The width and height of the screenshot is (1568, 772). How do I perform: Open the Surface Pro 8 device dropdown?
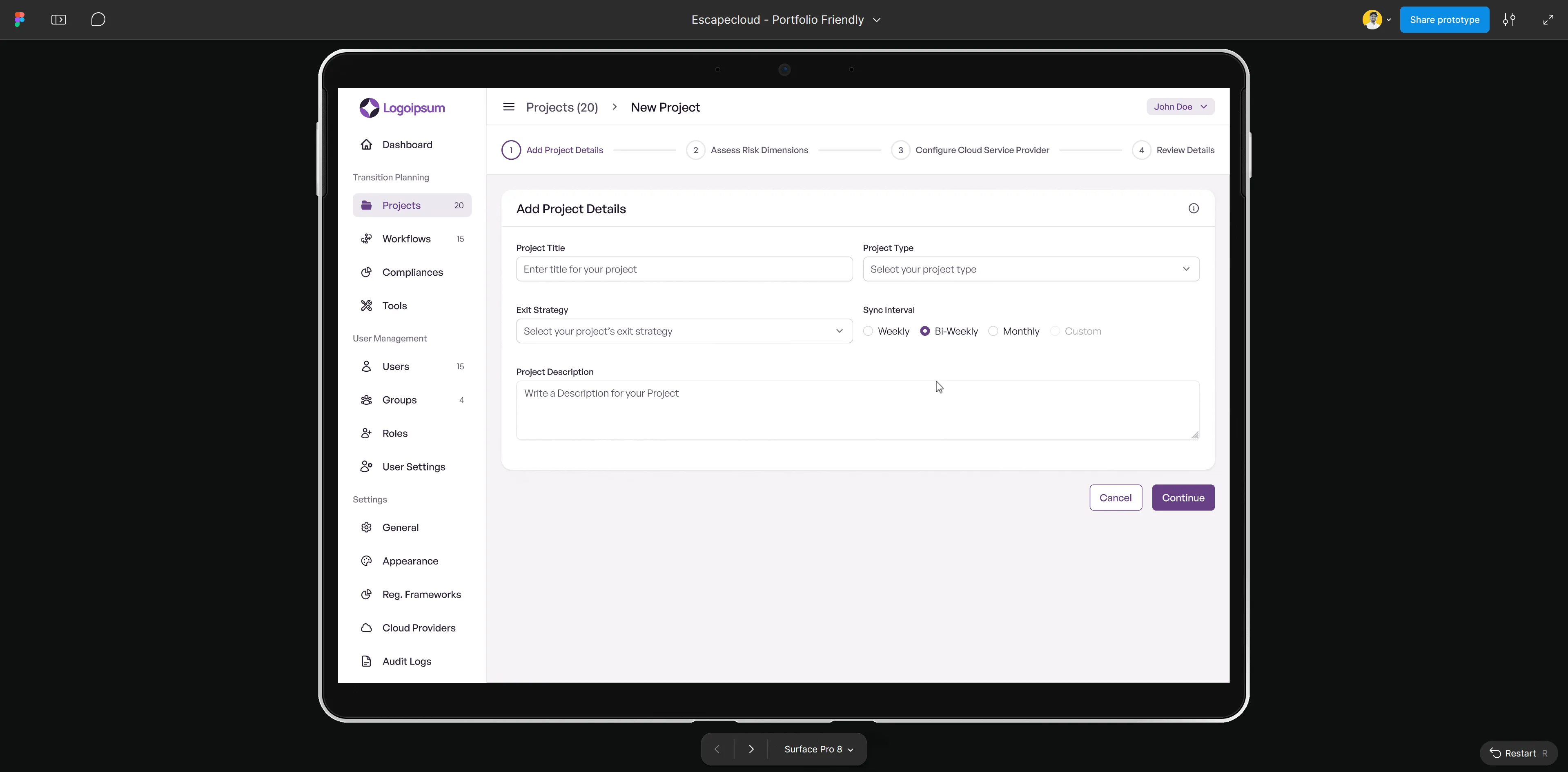pyautogui.click(x=819, y=749)
